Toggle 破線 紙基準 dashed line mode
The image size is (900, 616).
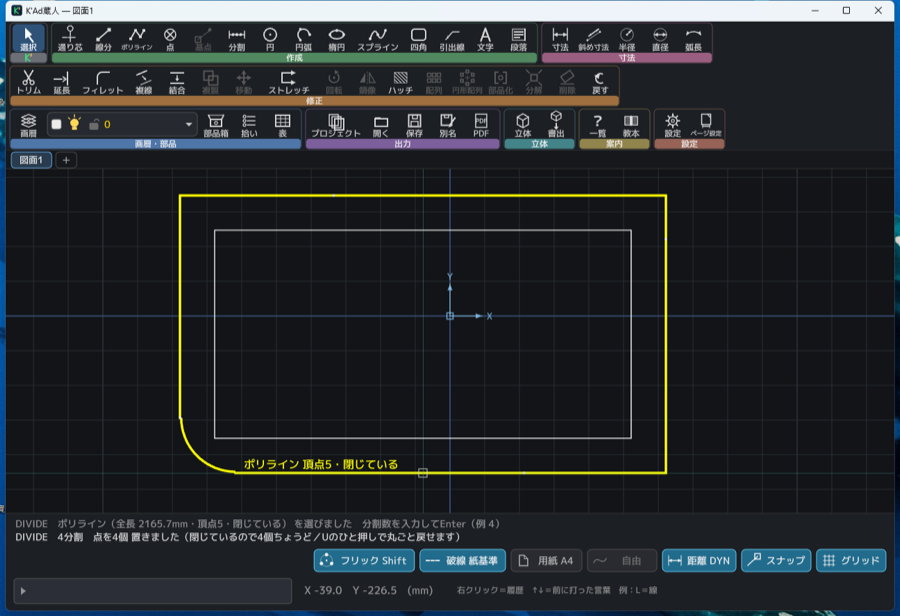[463, 560]
